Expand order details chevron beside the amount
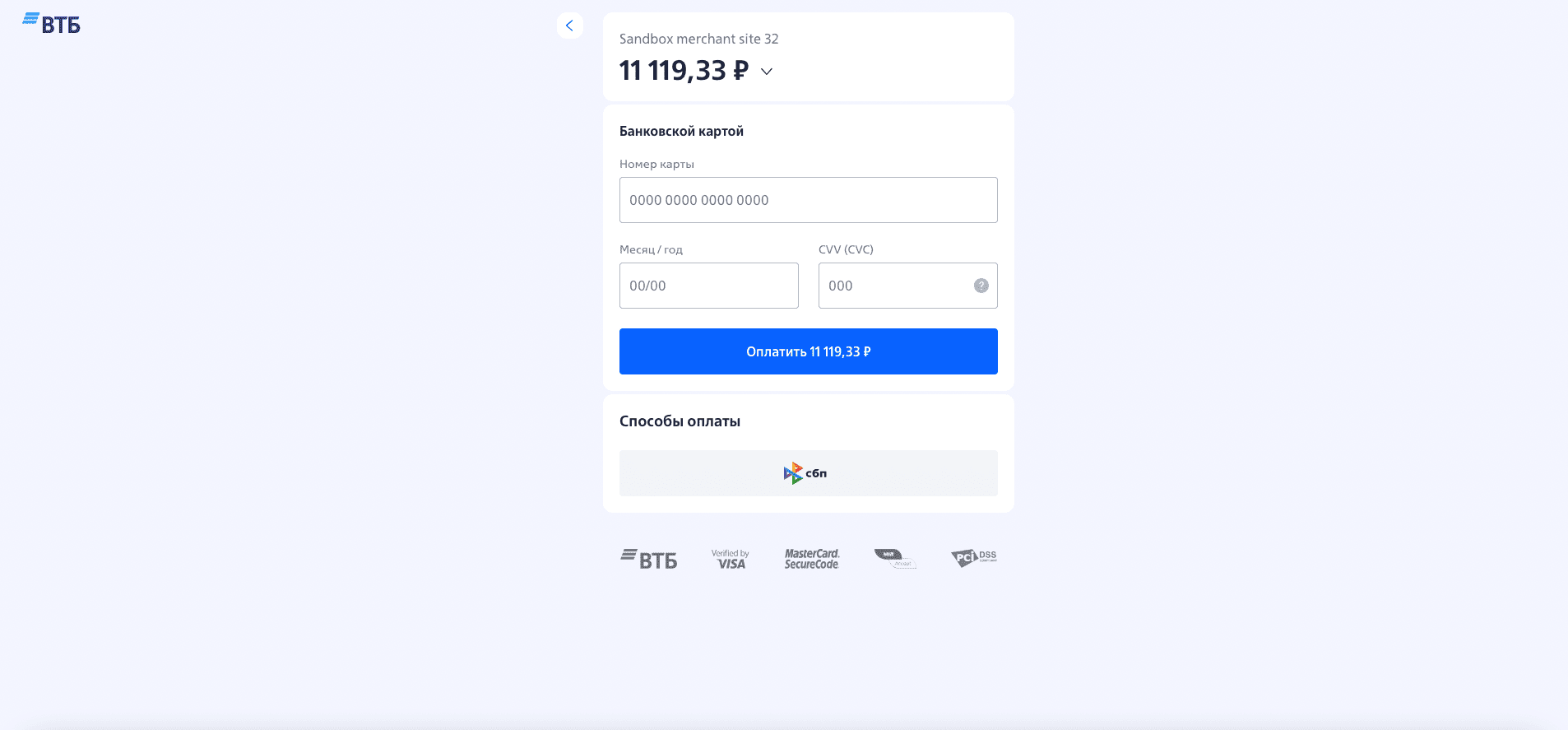This screenshot has height=730, width=1568. pyautogui.click(x=767, y=72)
